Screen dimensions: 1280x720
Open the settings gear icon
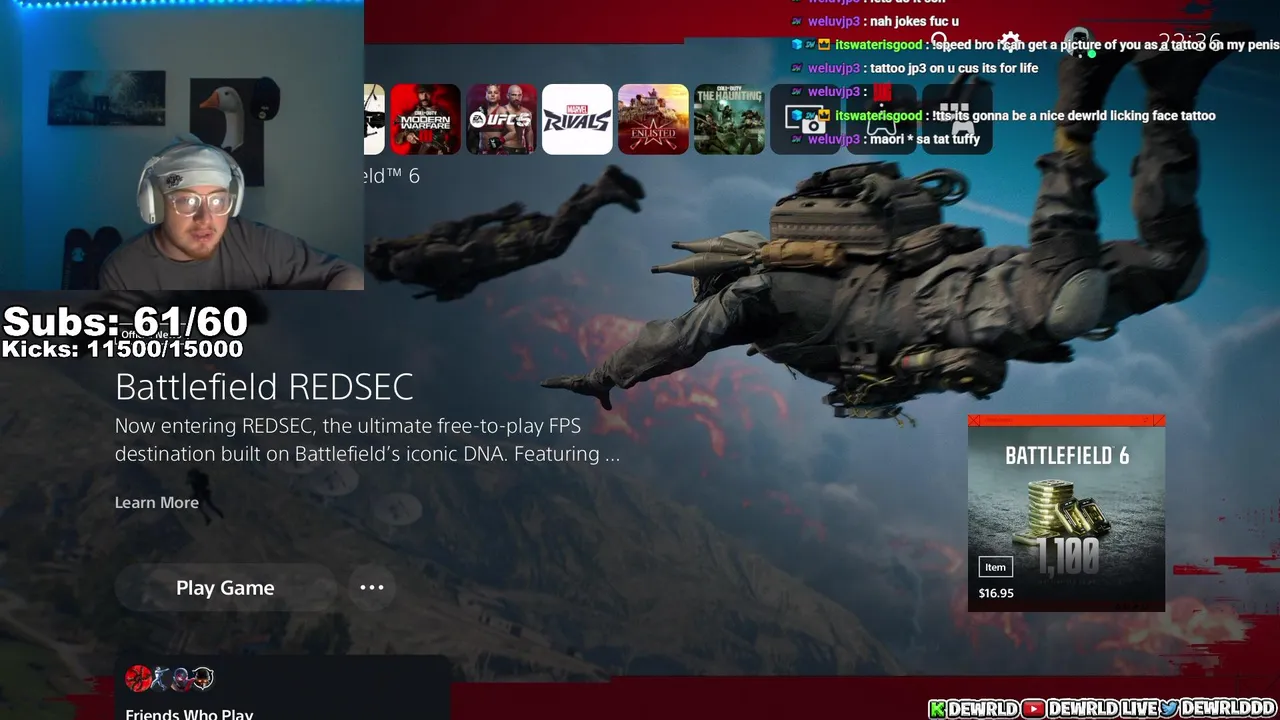pyautogui.click(x=1011, y=42)
